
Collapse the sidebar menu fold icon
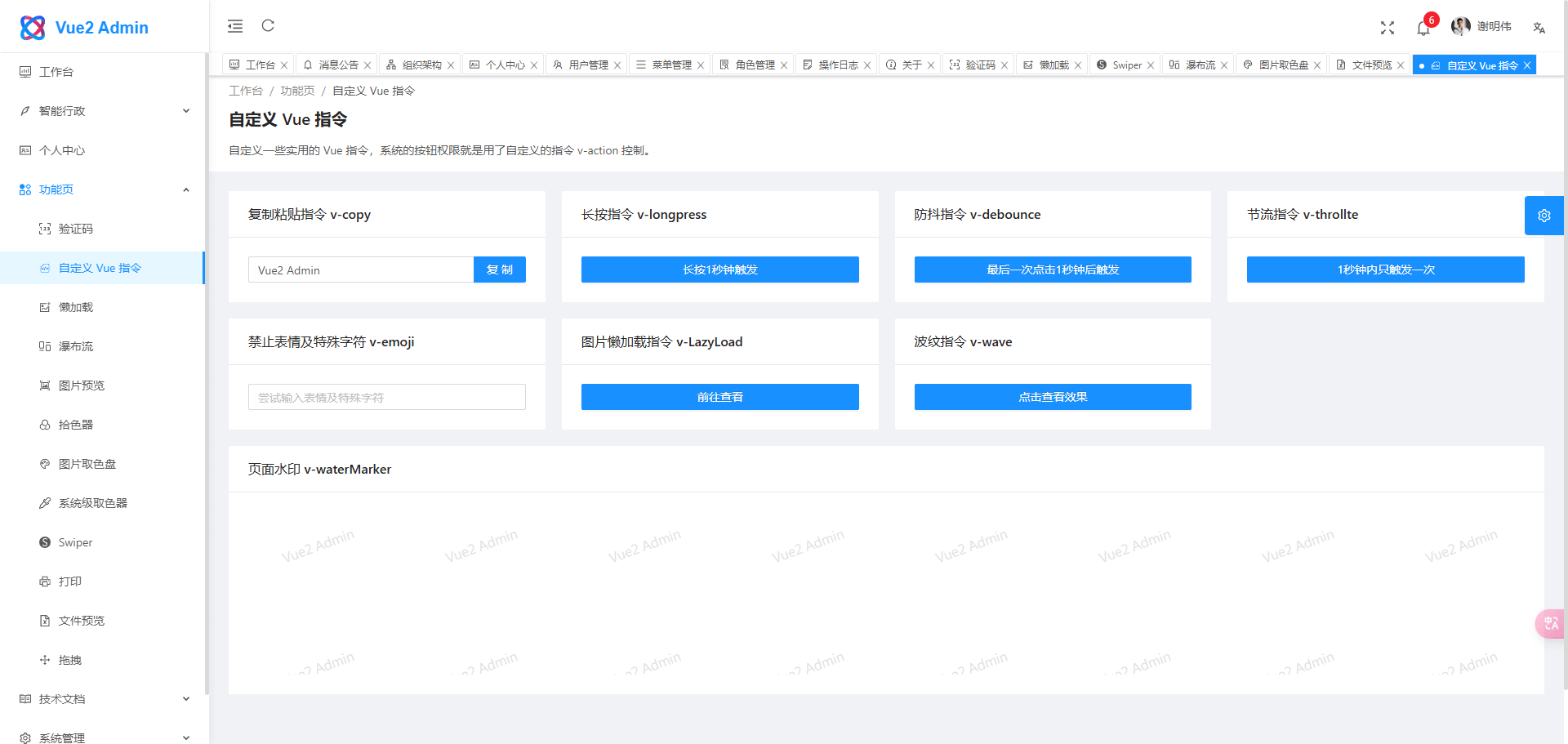pos(235,26)
